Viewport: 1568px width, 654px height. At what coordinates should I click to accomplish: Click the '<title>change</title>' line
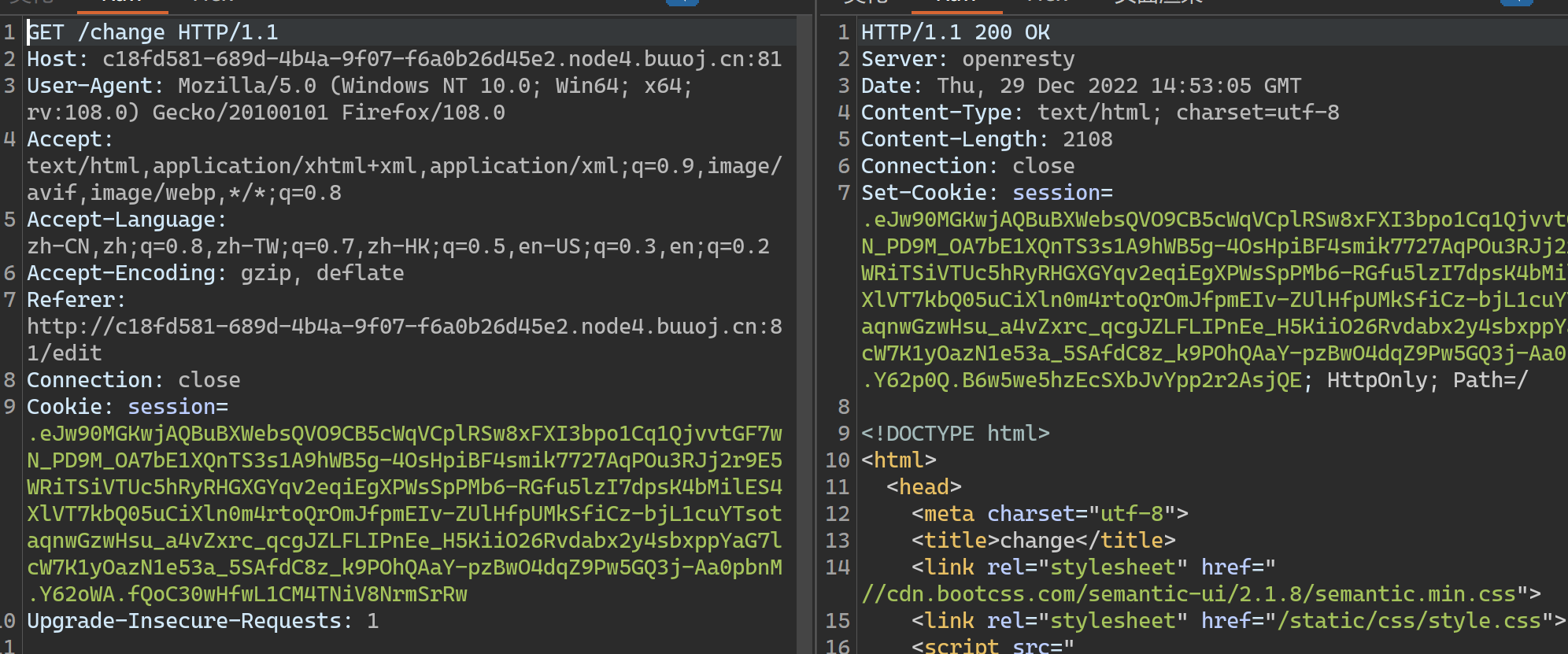coord(1043,541)
